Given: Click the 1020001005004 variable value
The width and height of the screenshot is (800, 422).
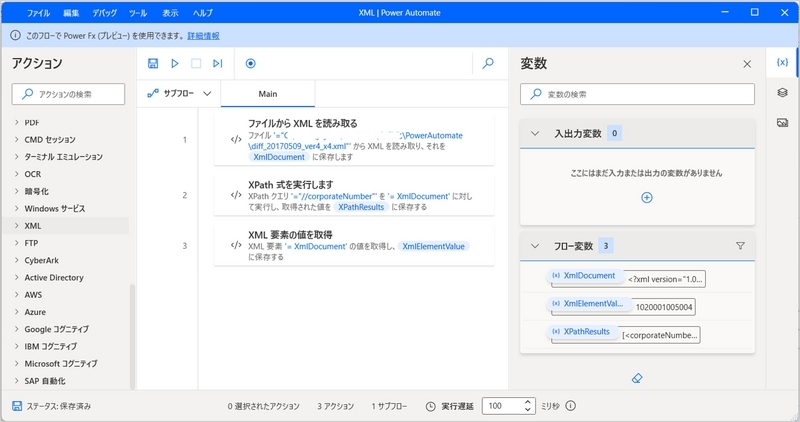Looking at the screenshot, I should click(664, 307).
